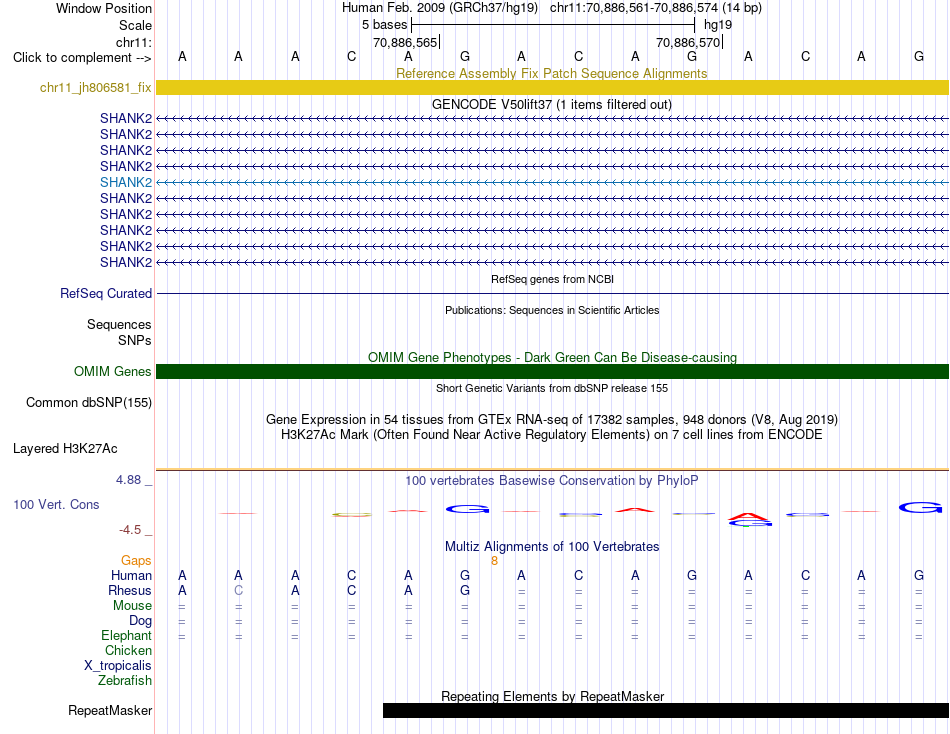Click the Window Position label
950x734 pixels.
coord(104,8)
